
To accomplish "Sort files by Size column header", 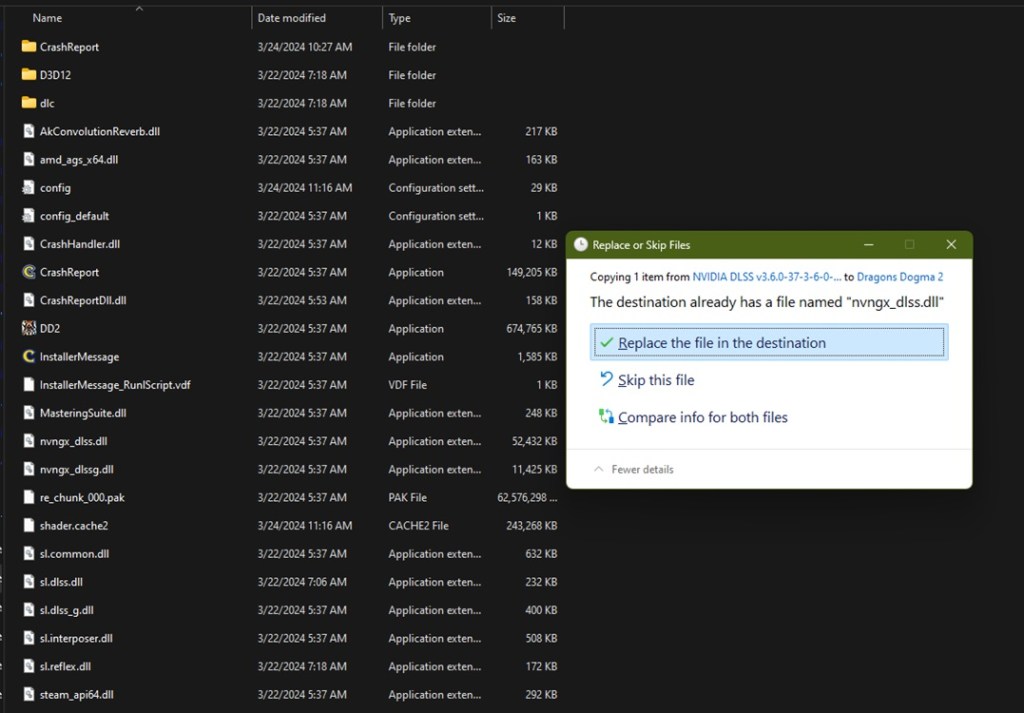I will tap(507, 18).
